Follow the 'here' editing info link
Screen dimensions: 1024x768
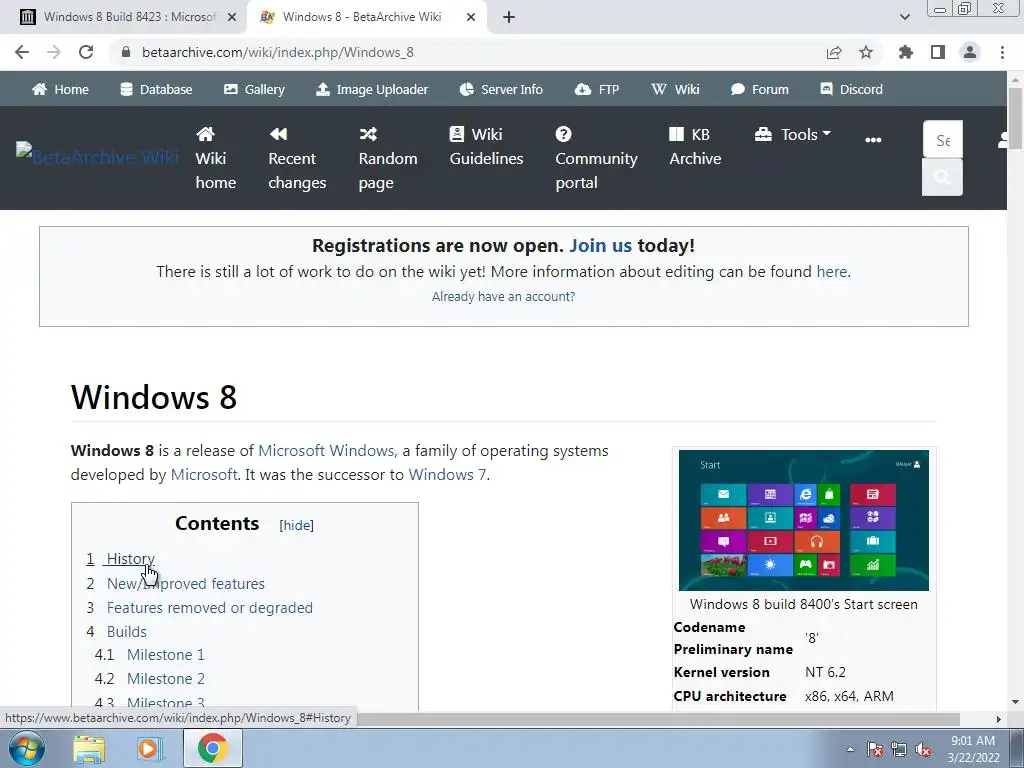point(831,272)
